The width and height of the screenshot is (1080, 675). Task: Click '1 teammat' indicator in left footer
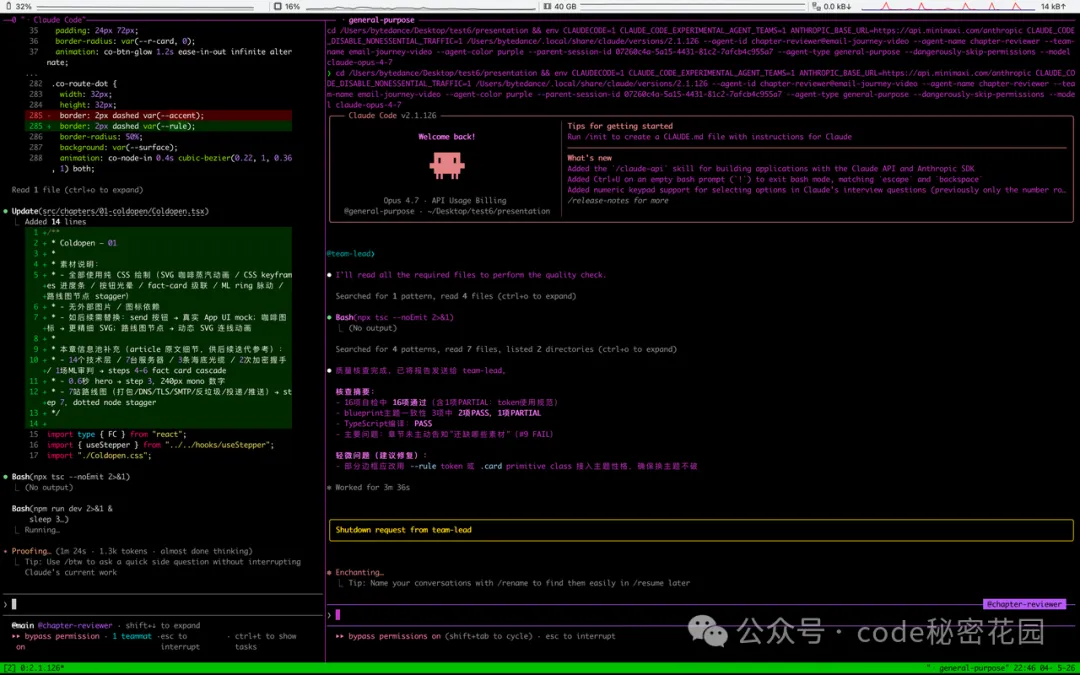(132, 636)
